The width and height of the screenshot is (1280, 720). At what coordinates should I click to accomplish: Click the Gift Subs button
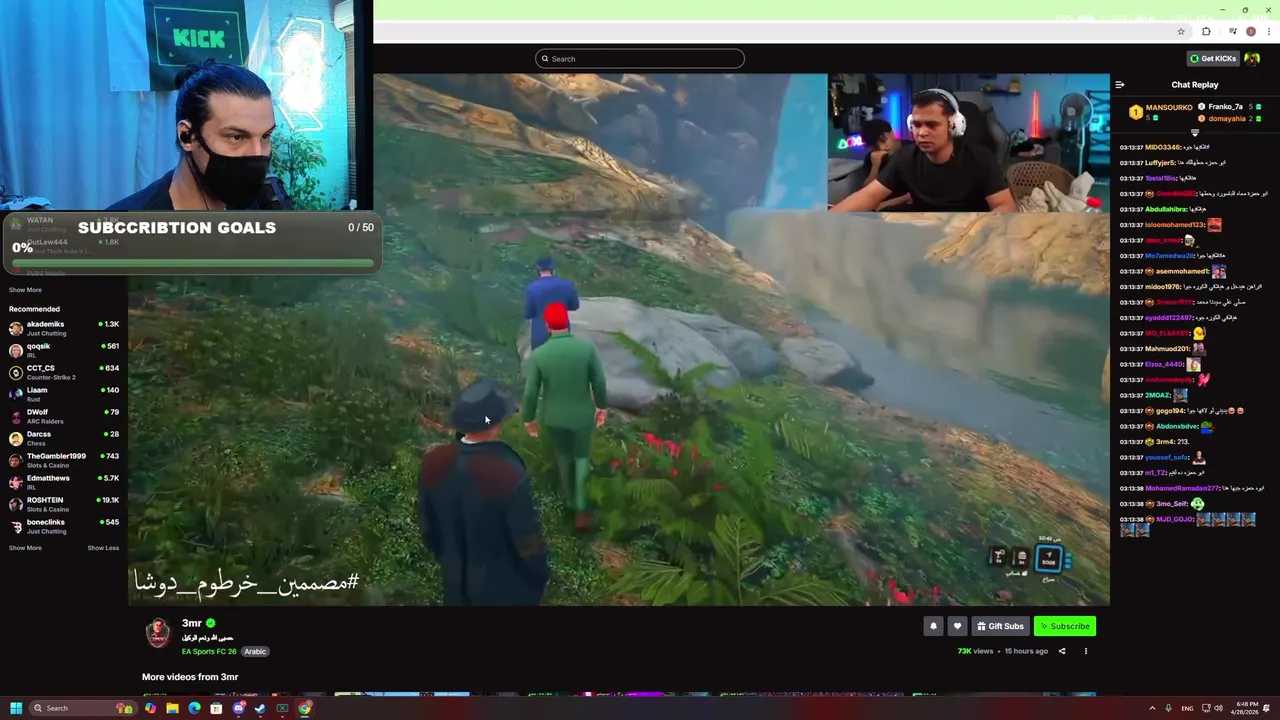coord(1000,626)
